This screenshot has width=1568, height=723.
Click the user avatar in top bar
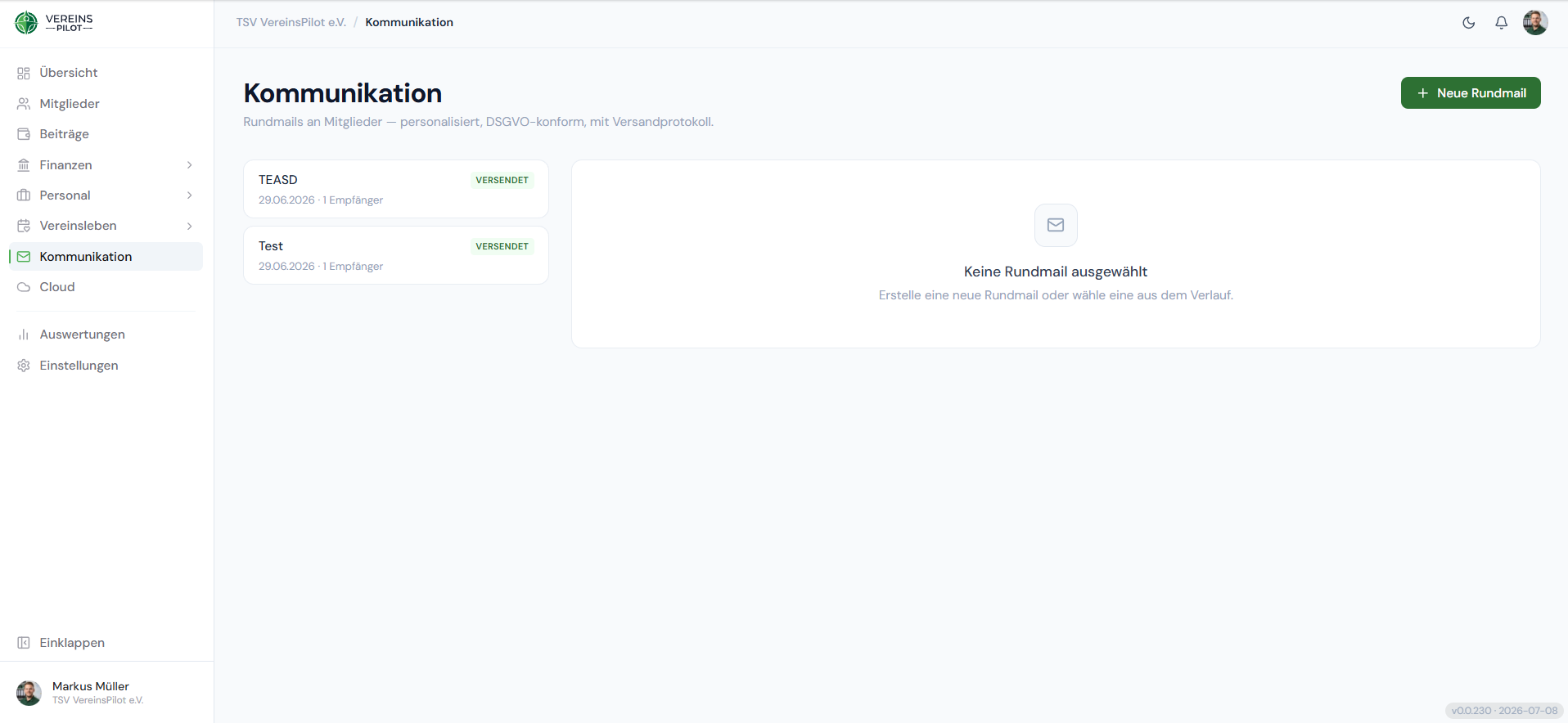1535,23
